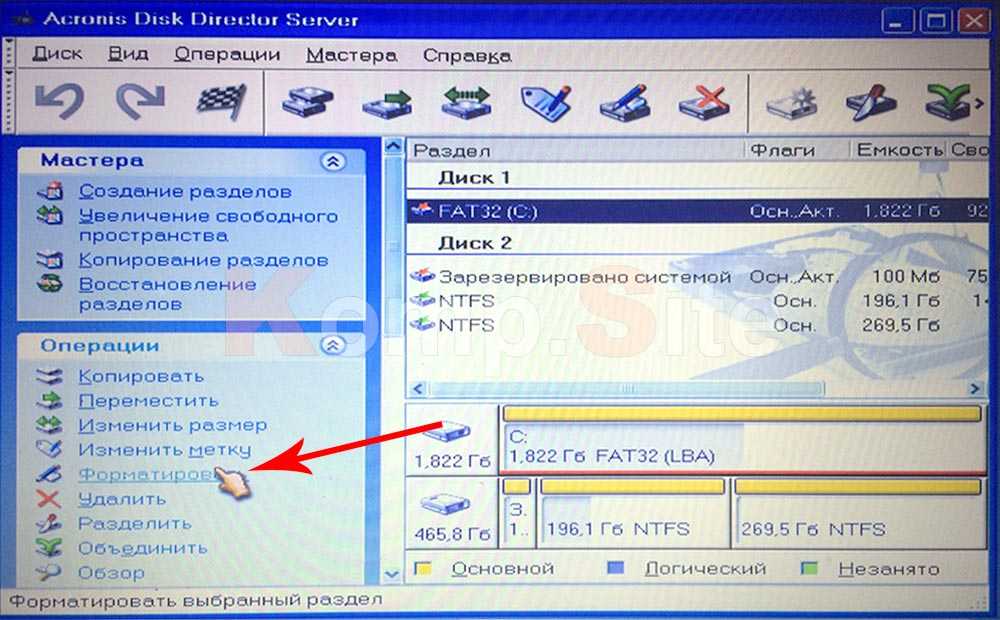Expand toolbar overflow chevron at right end
Screen dimensions: 1000x620
pos(980,103)
